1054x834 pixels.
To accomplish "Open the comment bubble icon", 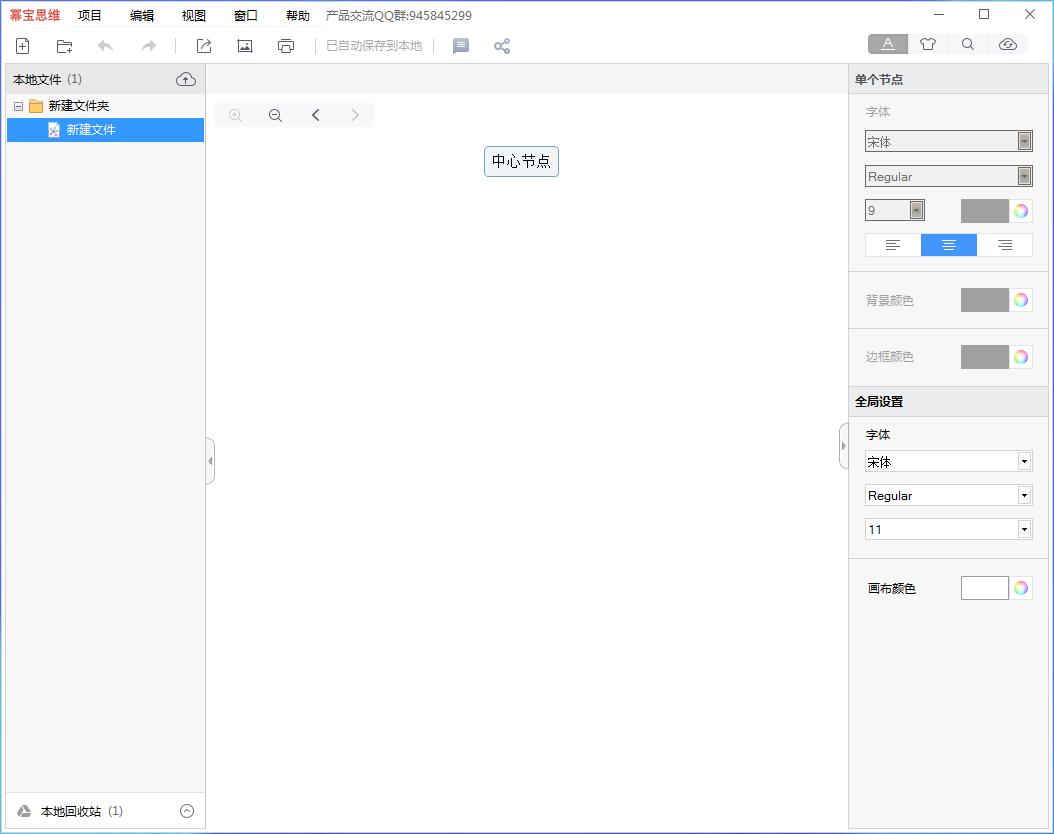I will 461,46.
